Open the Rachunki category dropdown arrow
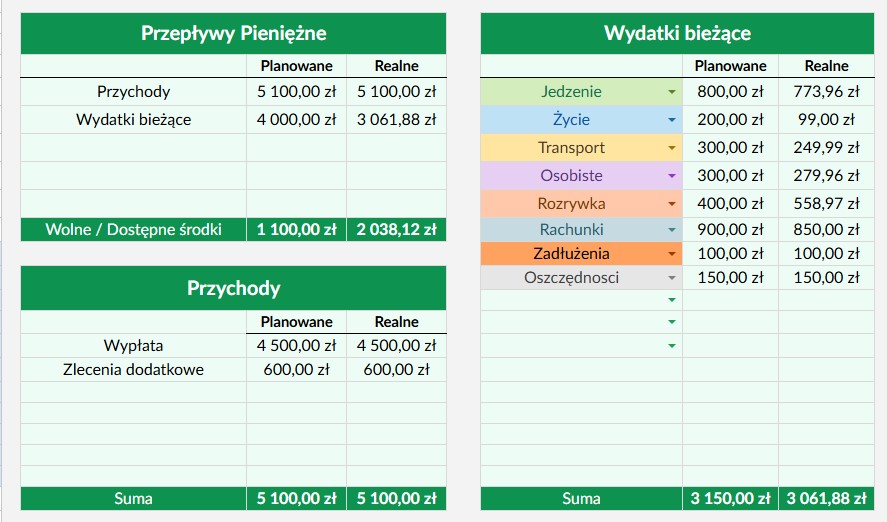Image resolution: width=887 pixels, height=522 pixels. point(672,230)
